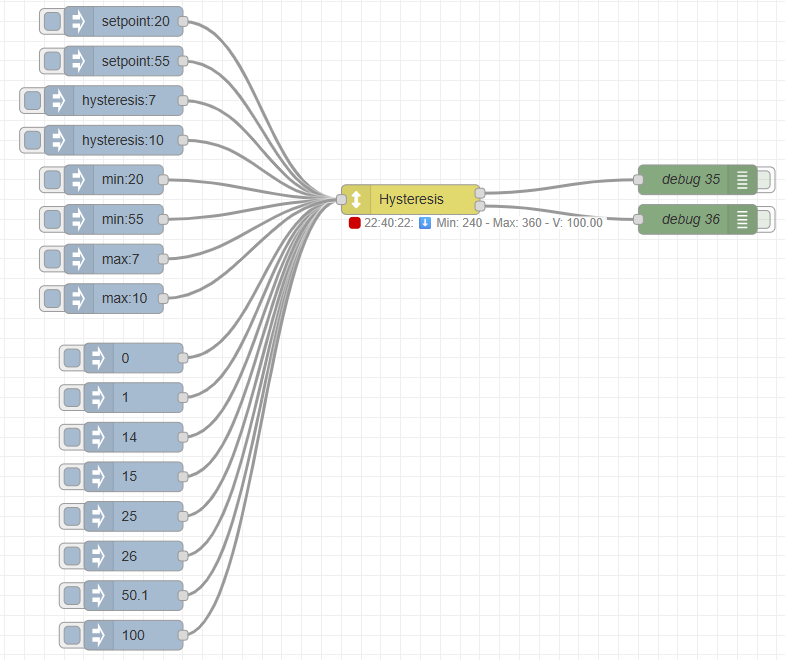Fire the inject node labeled 15
The width and height of the screenshot is (785, 660).
point(72,477)
